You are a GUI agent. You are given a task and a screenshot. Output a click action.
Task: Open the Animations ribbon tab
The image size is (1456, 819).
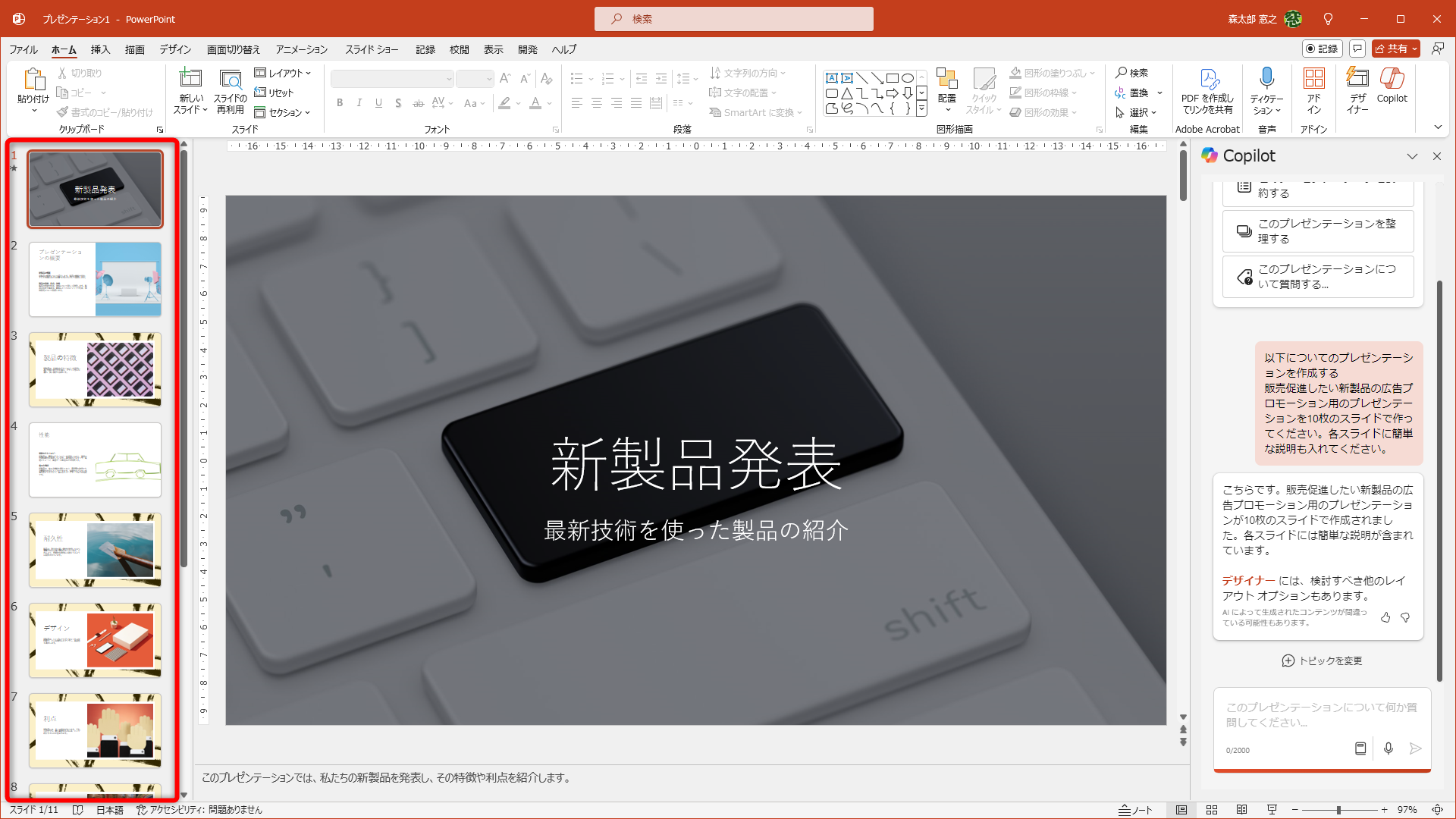301,49
